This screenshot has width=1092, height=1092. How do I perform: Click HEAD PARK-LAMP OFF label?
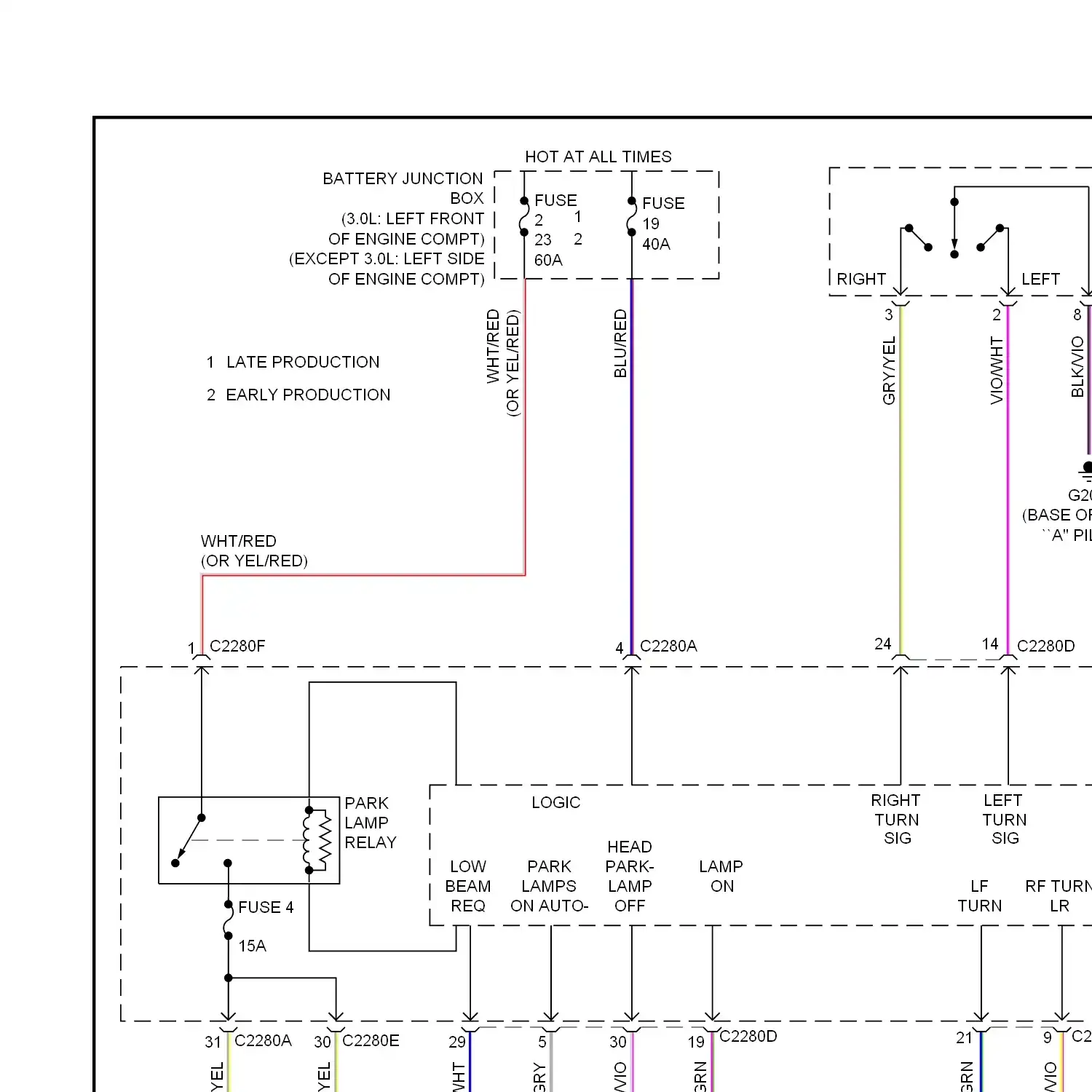pyautogui.click(x=630, y=877)
